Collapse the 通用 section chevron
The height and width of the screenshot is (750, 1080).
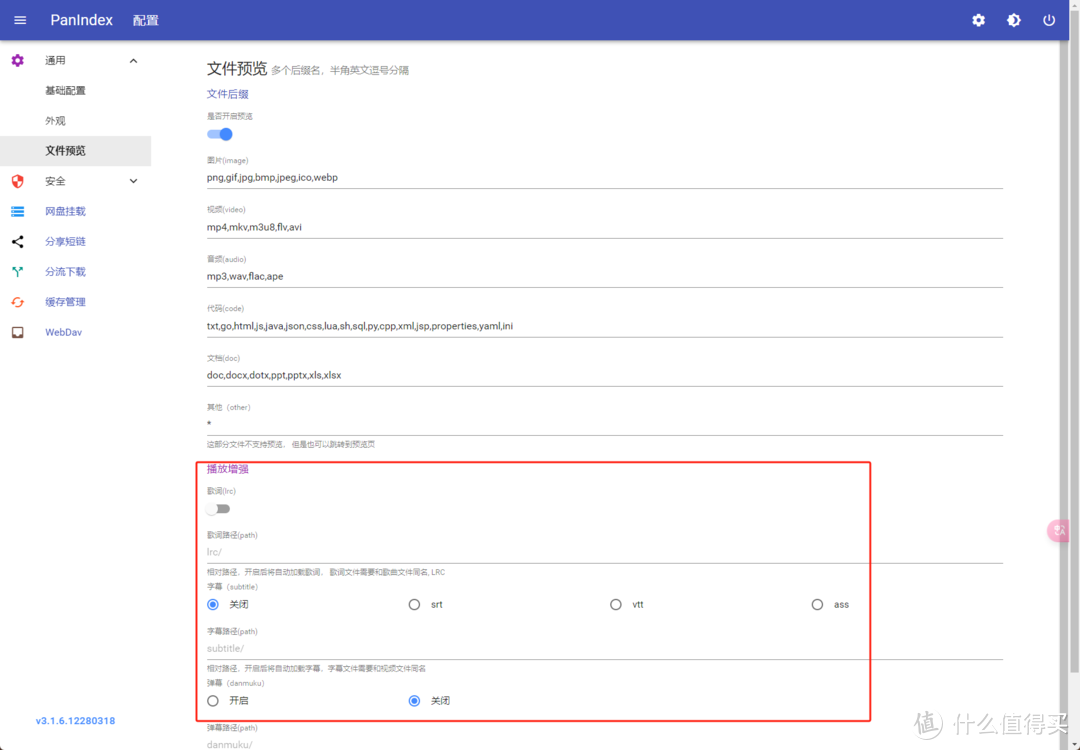134,61
